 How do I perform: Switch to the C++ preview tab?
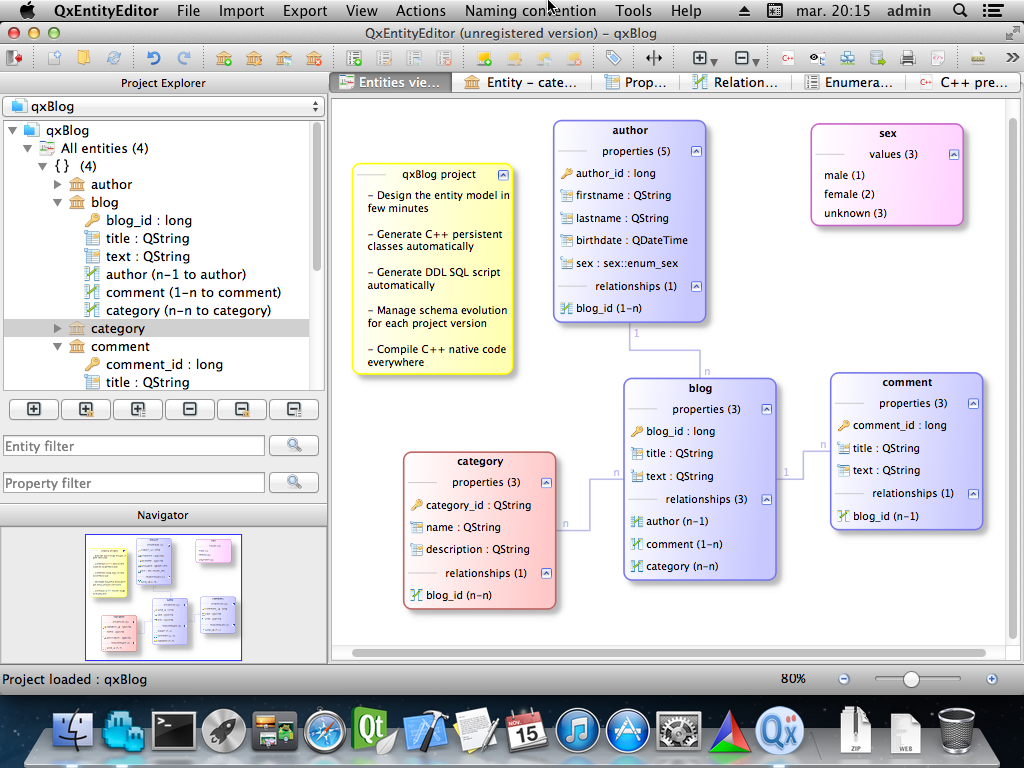963,82
